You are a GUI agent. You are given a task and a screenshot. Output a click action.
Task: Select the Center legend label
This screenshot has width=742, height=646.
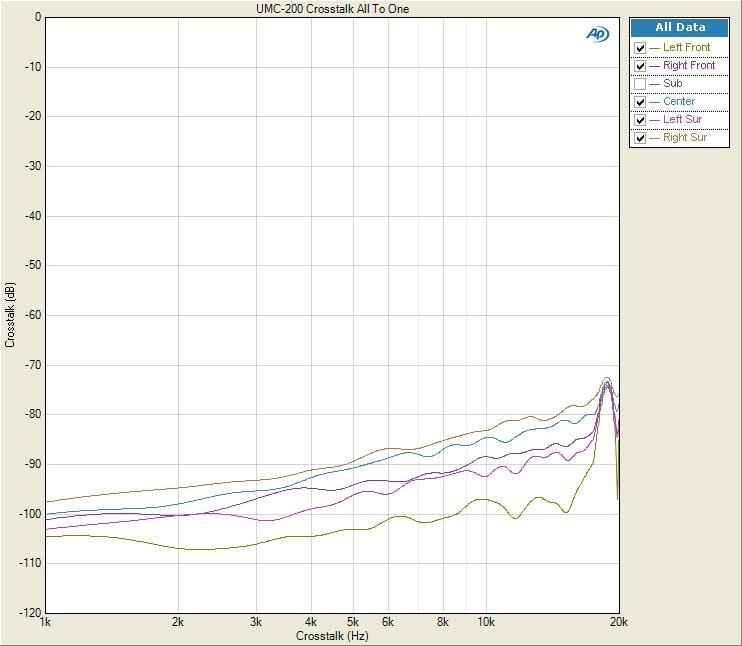pos(678,102)
